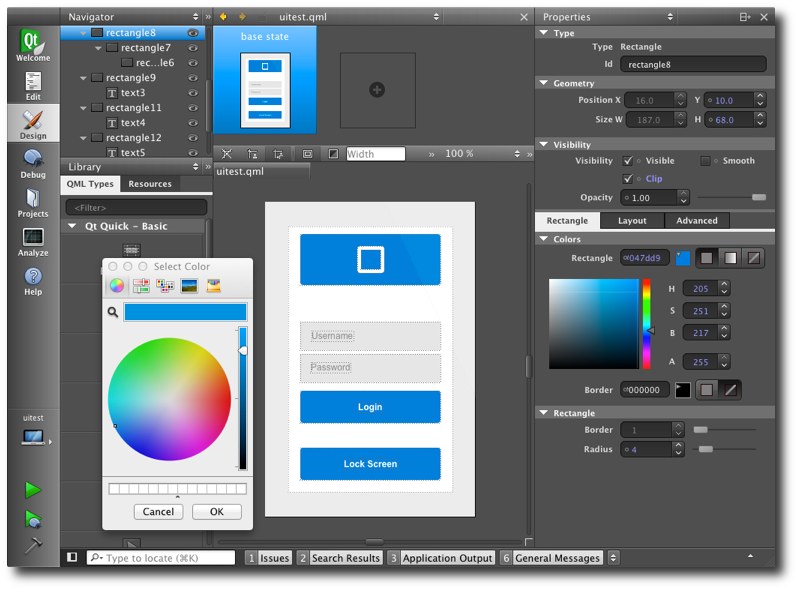Switch to Edit mode

coord(33,86)
